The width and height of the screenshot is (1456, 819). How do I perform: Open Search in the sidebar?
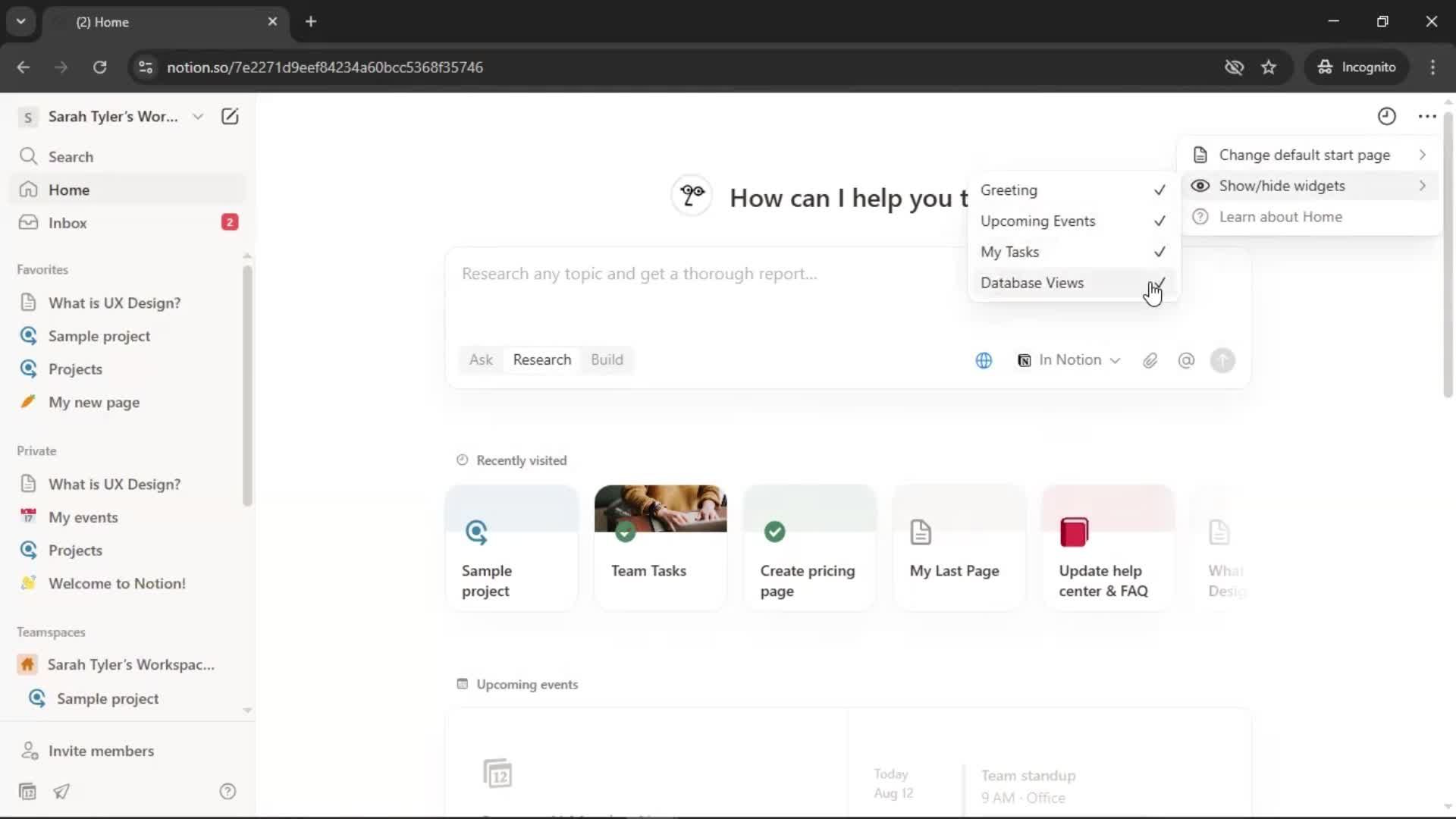(x=127, y=157)
